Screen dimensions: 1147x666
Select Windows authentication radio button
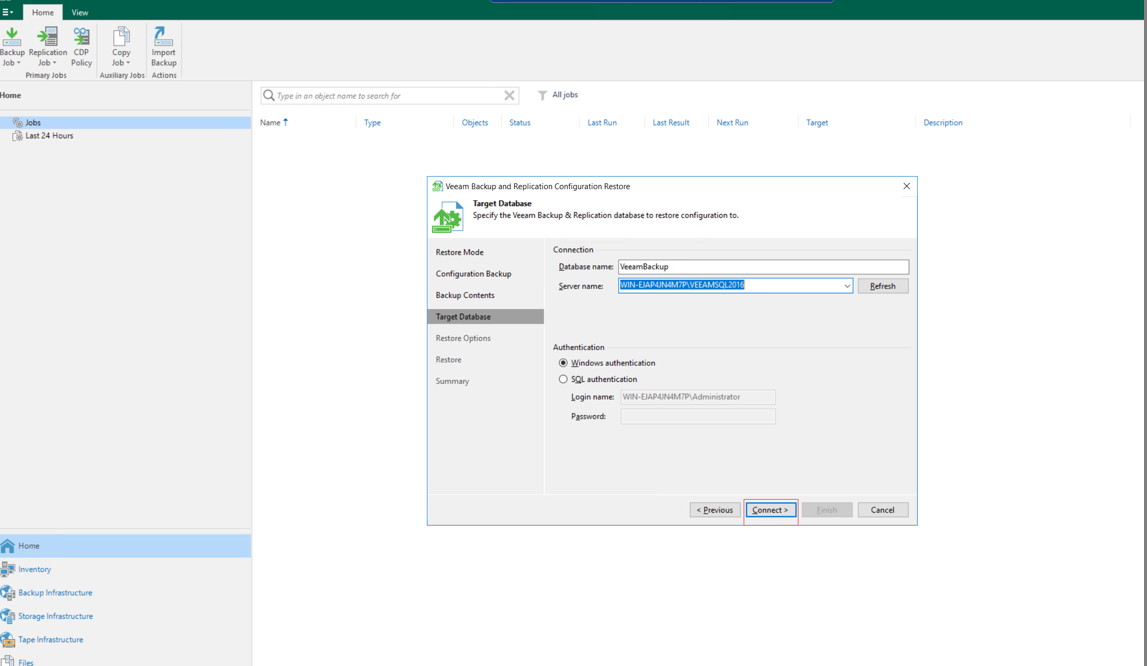point(563,363)
